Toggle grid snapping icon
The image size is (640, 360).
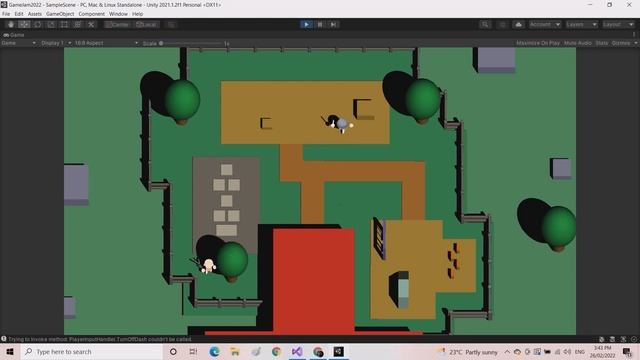click(x=171, y=24)
